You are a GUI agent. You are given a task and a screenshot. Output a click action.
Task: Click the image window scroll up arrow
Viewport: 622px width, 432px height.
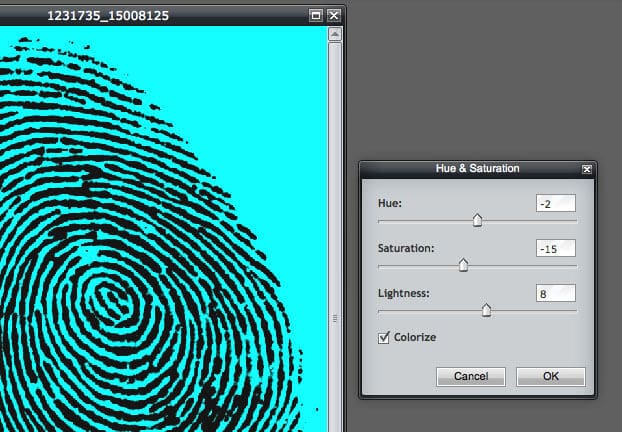[335, 35]
